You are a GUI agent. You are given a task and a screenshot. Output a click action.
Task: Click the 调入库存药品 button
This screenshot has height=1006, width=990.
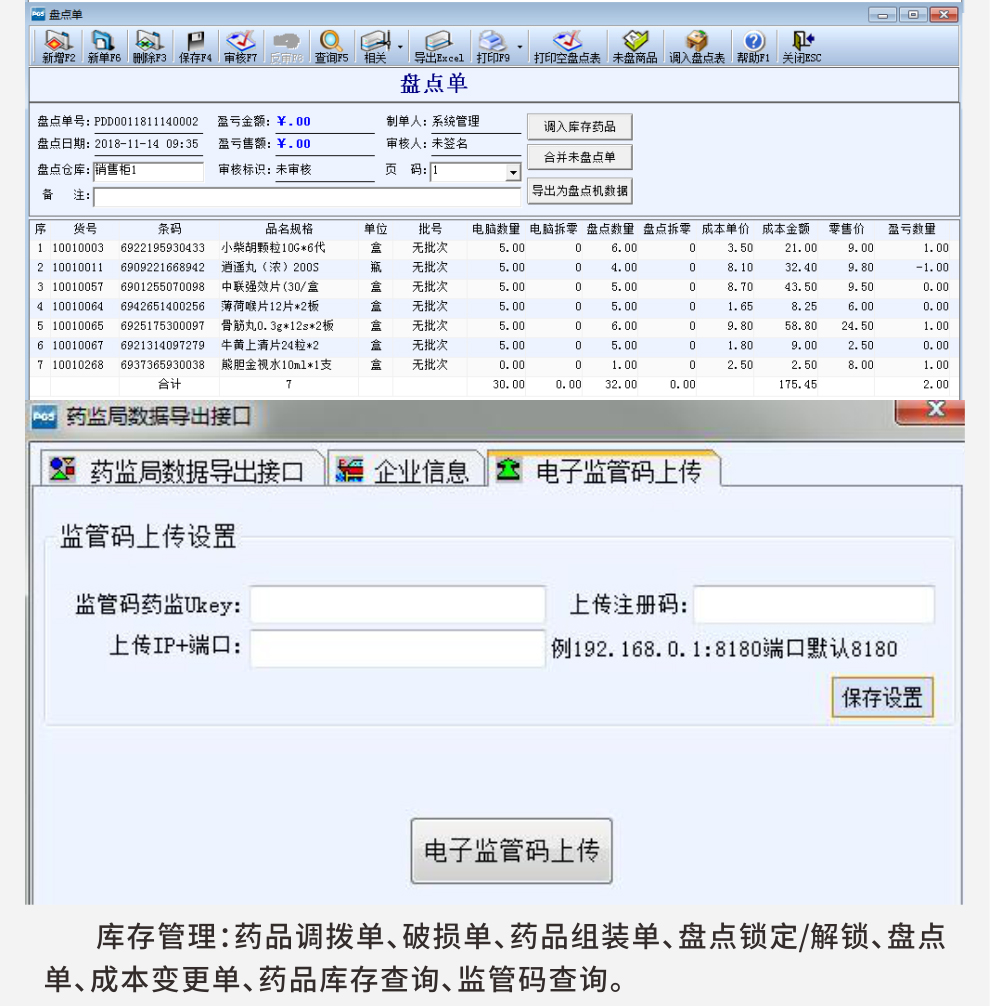[578, 126]
